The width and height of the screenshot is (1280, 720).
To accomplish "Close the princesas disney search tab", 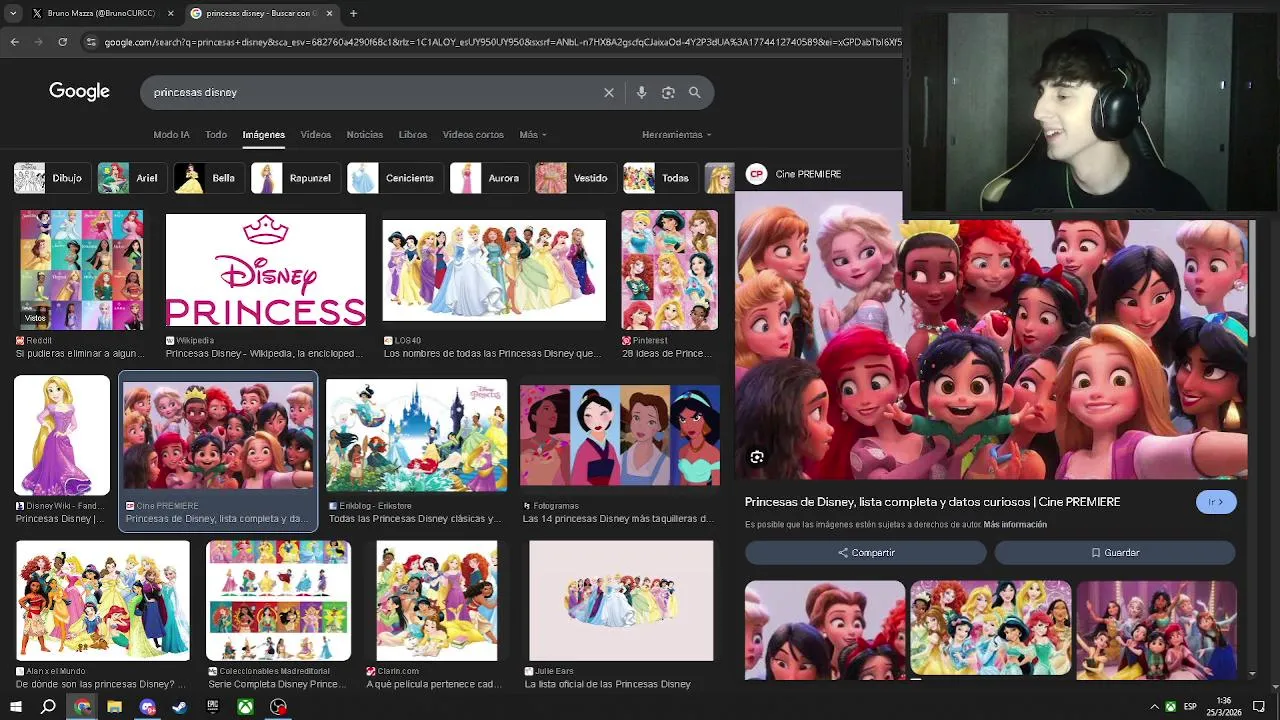I will point(329,13).
